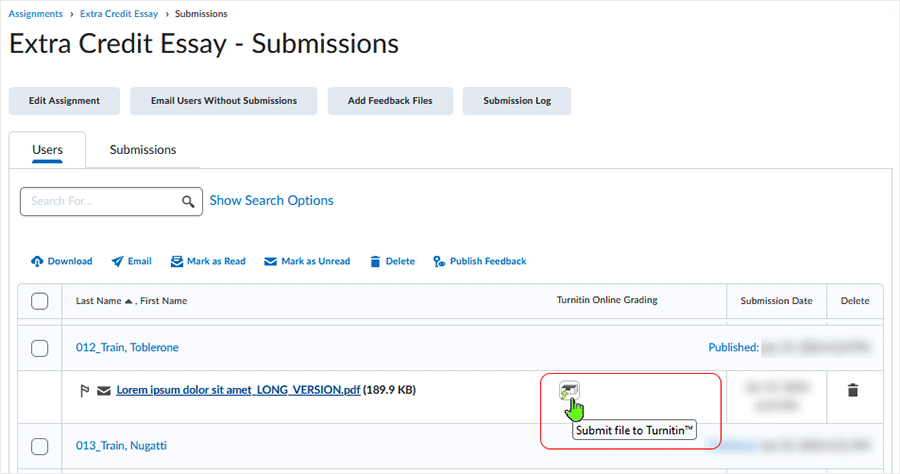Click Add Feedback Files button
This screenshot has width=900, height=474.
[x=390, y=101]
